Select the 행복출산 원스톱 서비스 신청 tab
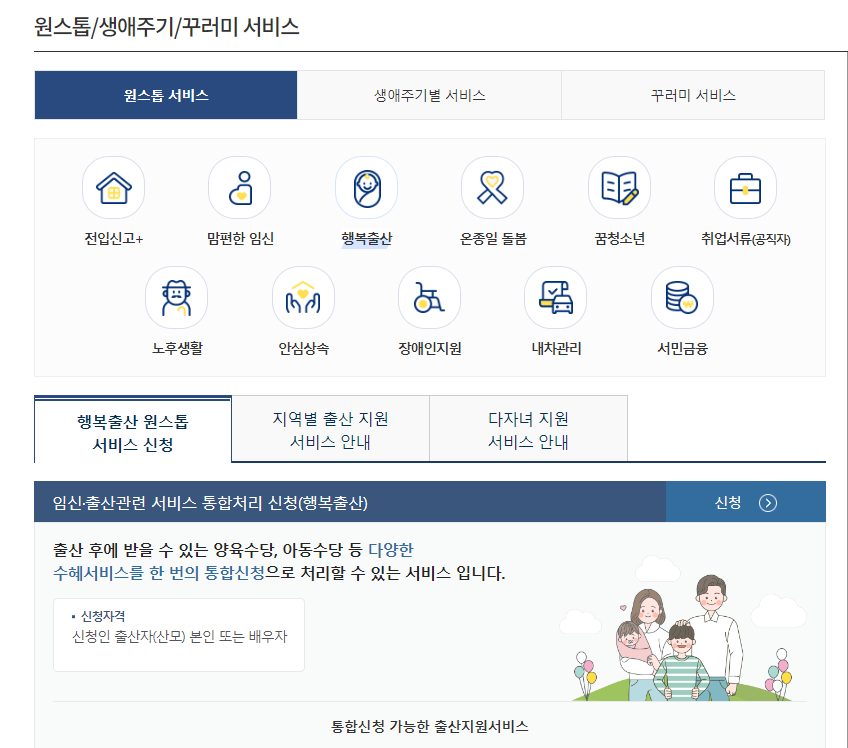The image size is (848, 748). [131, 427]
